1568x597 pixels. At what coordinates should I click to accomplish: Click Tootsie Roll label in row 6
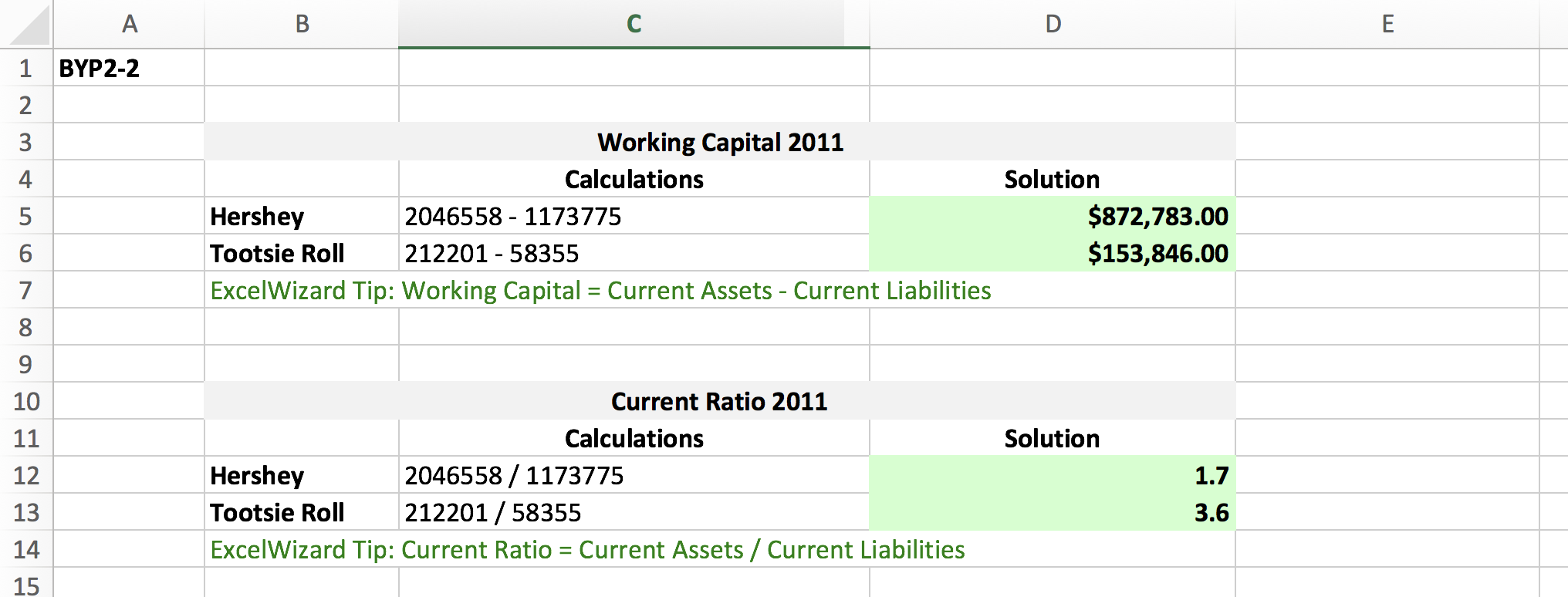click(x=302, y=253)
